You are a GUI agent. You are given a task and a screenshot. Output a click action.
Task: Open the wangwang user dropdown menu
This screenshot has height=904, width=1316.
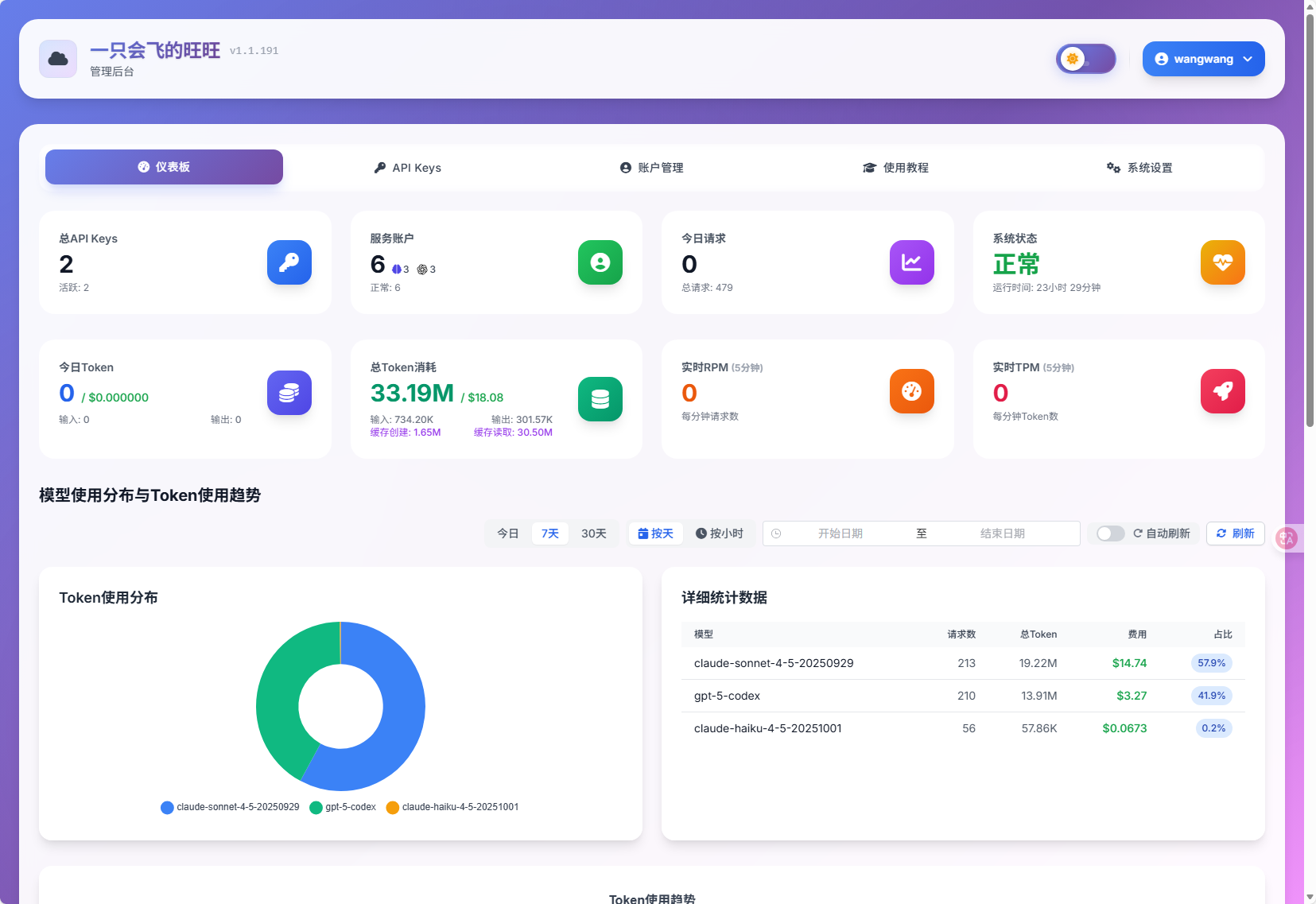1203,59
